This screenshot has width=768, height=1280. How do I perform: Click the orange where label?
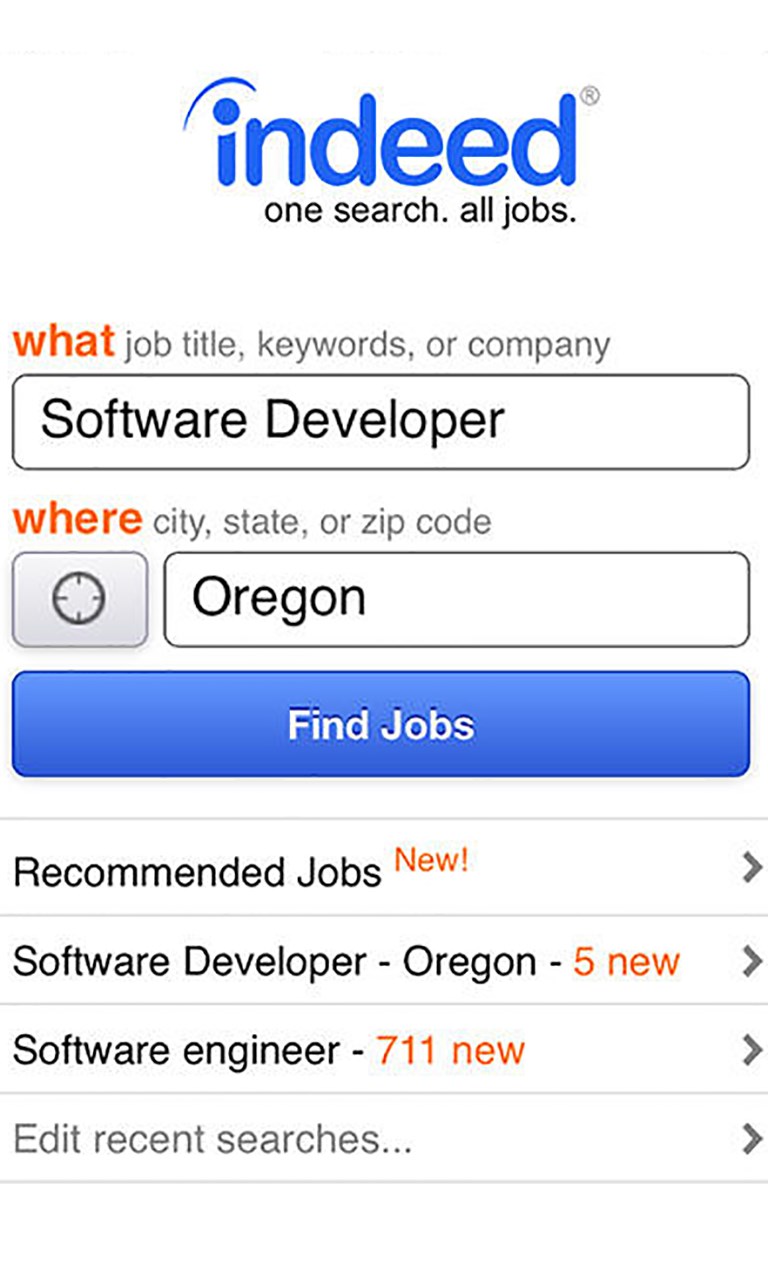click(x=77, y=519)
